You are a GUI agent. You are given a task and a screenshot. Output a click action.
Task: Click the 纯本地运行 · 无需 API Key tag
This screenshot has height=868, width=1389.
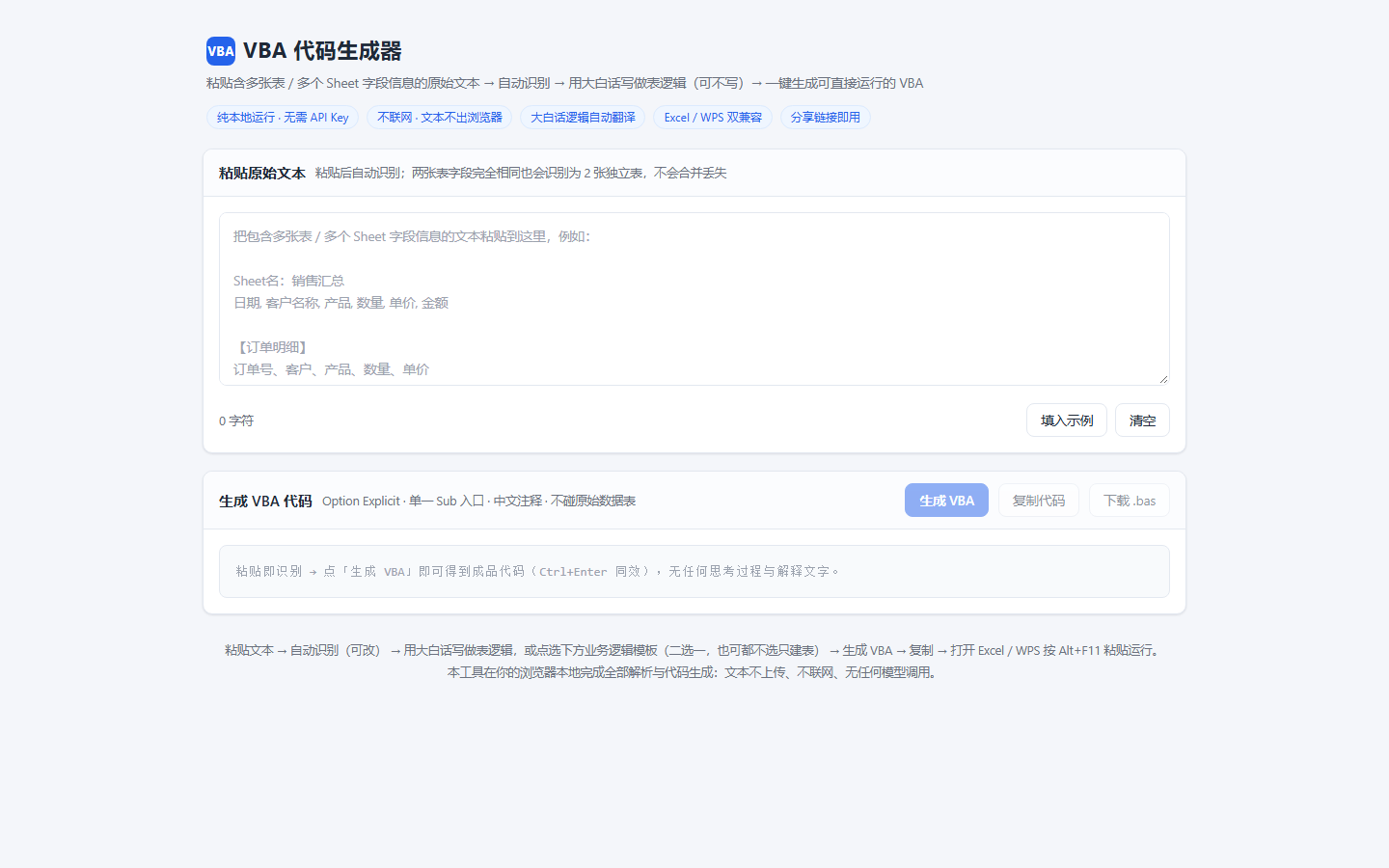[283, 118]
